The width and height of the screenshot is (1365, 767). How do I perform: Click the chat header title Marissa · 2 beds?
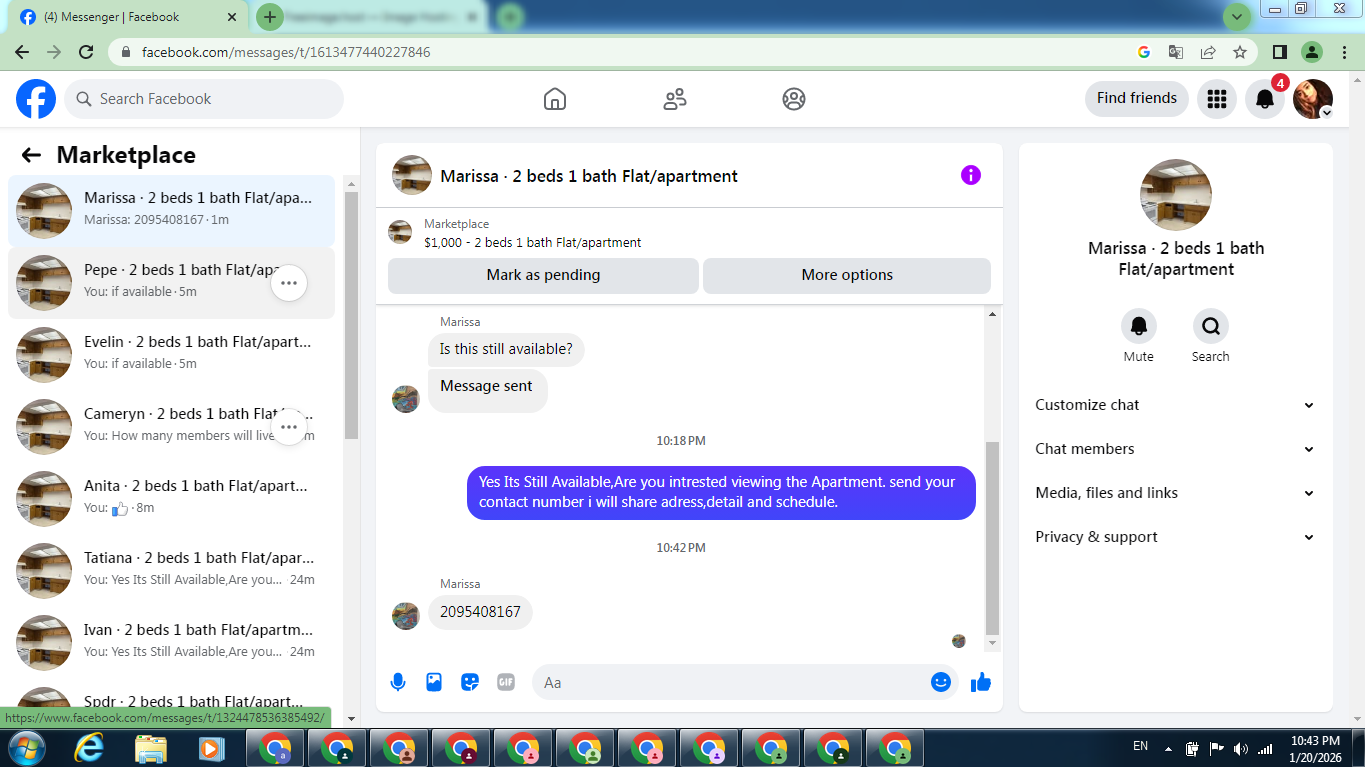tap(589, 176)
